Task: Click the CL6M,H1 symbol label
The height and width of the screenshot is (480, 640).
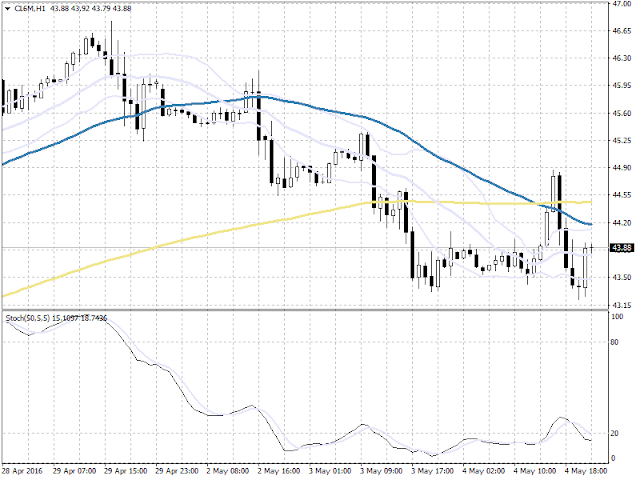Action: tap(29, 8)
